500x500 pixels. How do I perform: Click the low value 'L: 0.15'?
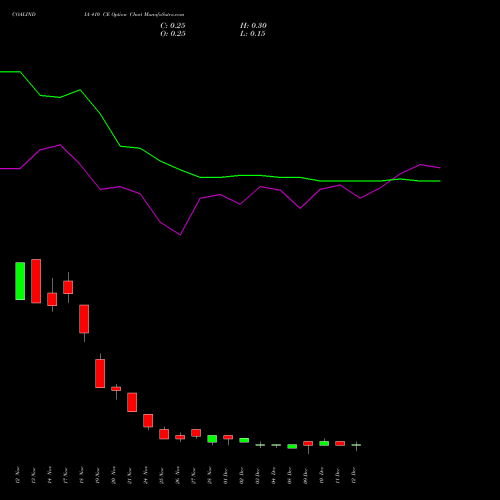253,34
